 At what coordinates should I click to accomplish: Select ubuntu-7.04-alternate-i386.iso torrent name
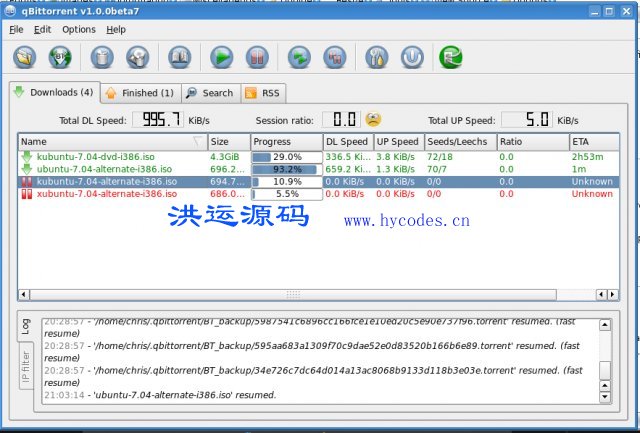pos(104,169)
